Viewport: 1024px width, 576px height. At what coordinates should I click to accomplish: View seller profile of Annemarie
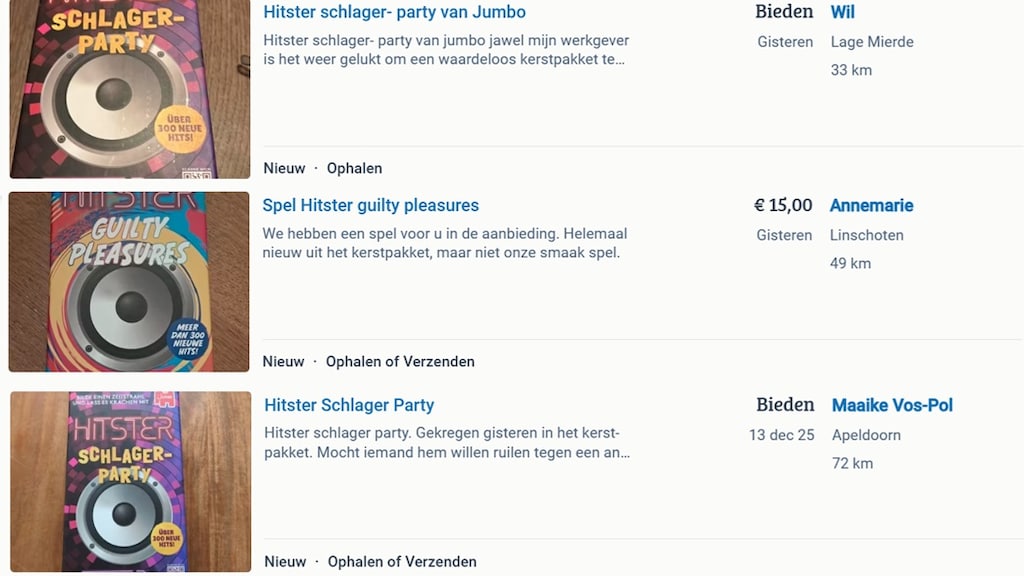click(x=871, y=205)
